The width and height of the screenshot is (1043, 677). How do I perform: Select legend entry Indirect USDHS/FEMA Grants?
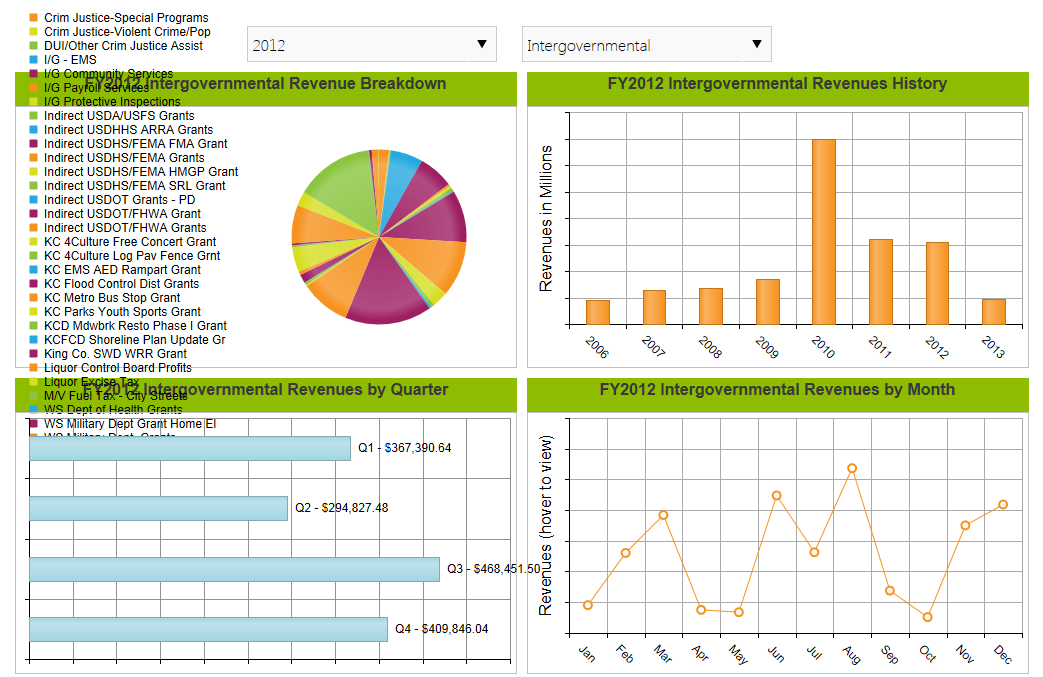click(x=117, y=158)
